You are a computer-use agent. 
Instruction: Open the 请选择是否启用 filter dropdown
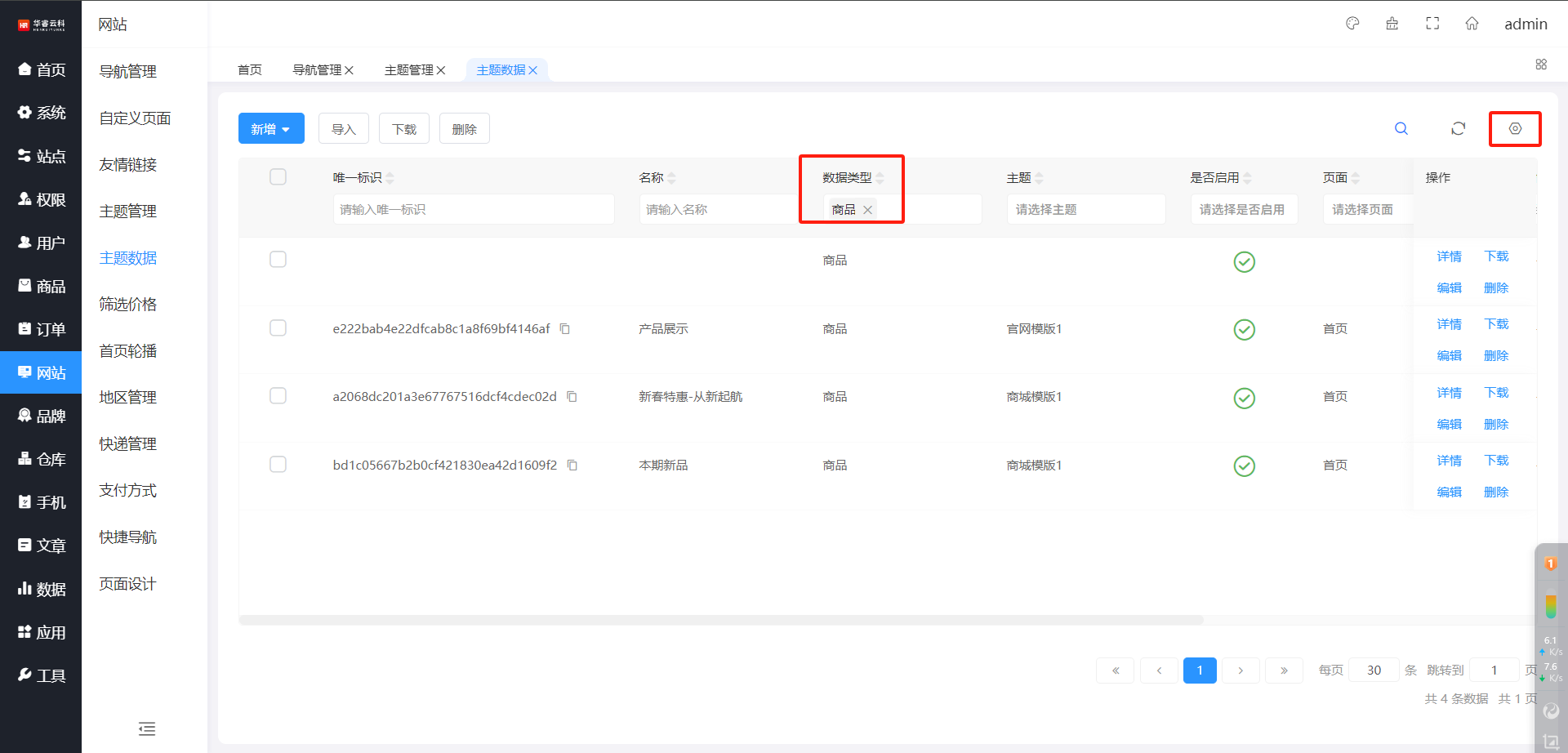tap(1243, 210)
